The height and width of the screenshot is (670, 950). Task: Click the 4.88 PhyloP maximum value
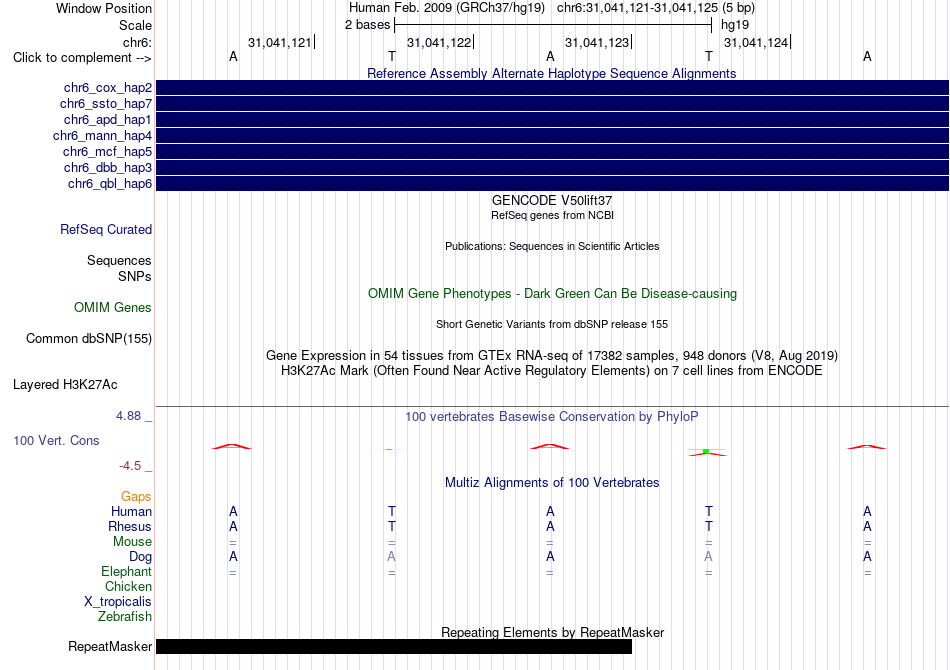pyautogui.click(x=128, y=416)
